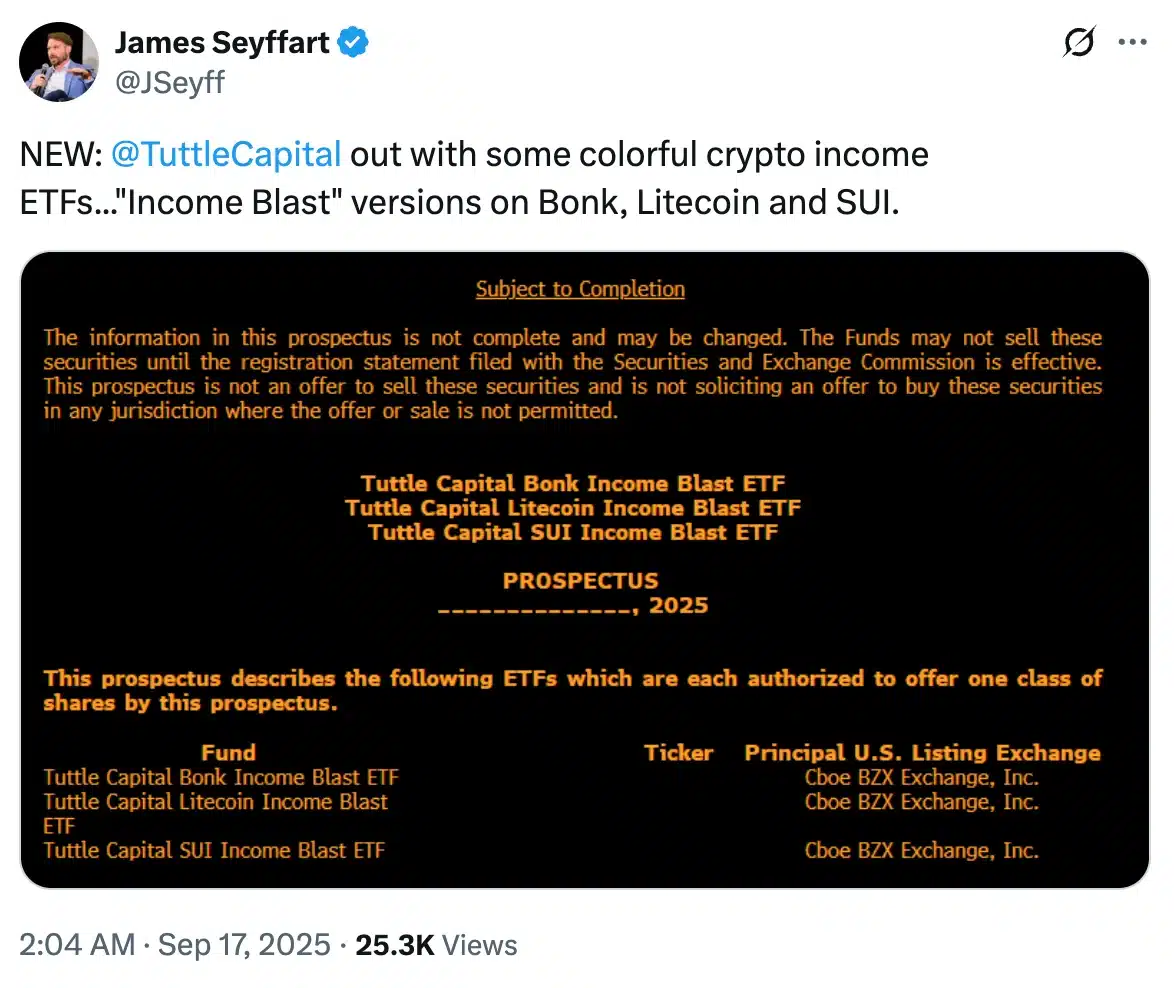Click the 2:04 AM Sep 17 timestamp

pyautogui.click(x=175, y=945)
